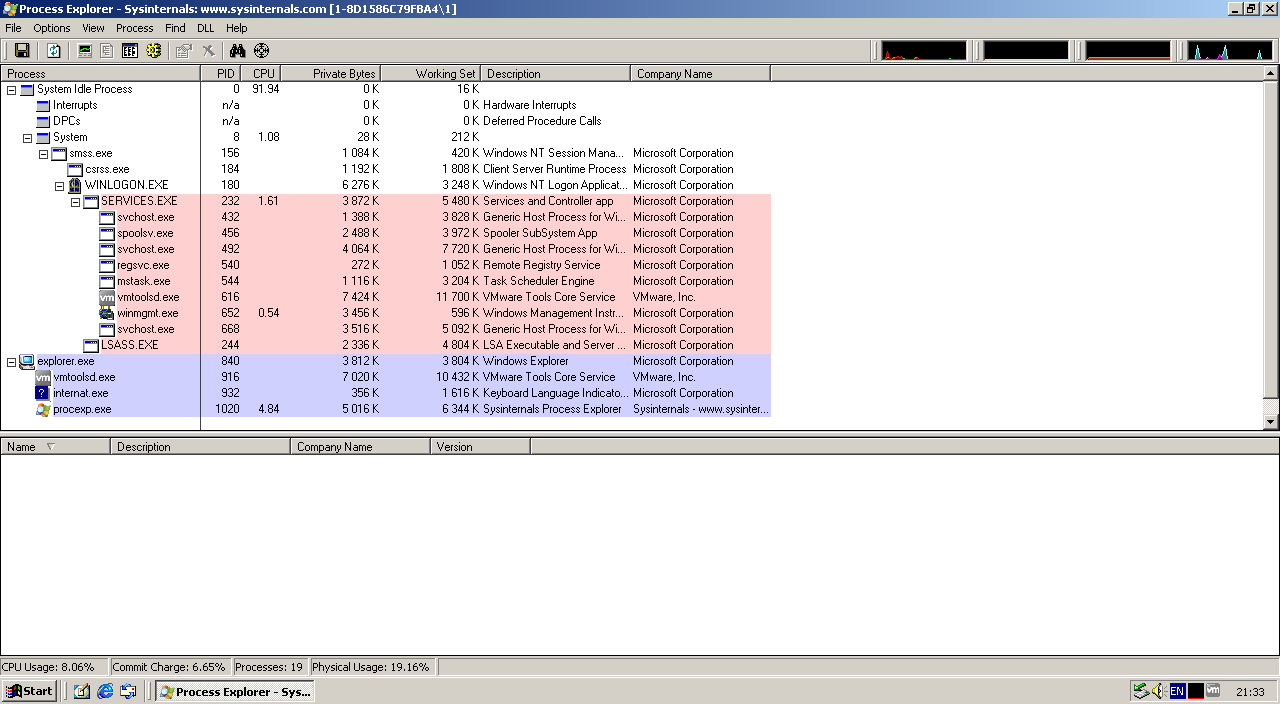
Task: Click the volume speaker tray icon
Action: click(x=1159, y=691)
